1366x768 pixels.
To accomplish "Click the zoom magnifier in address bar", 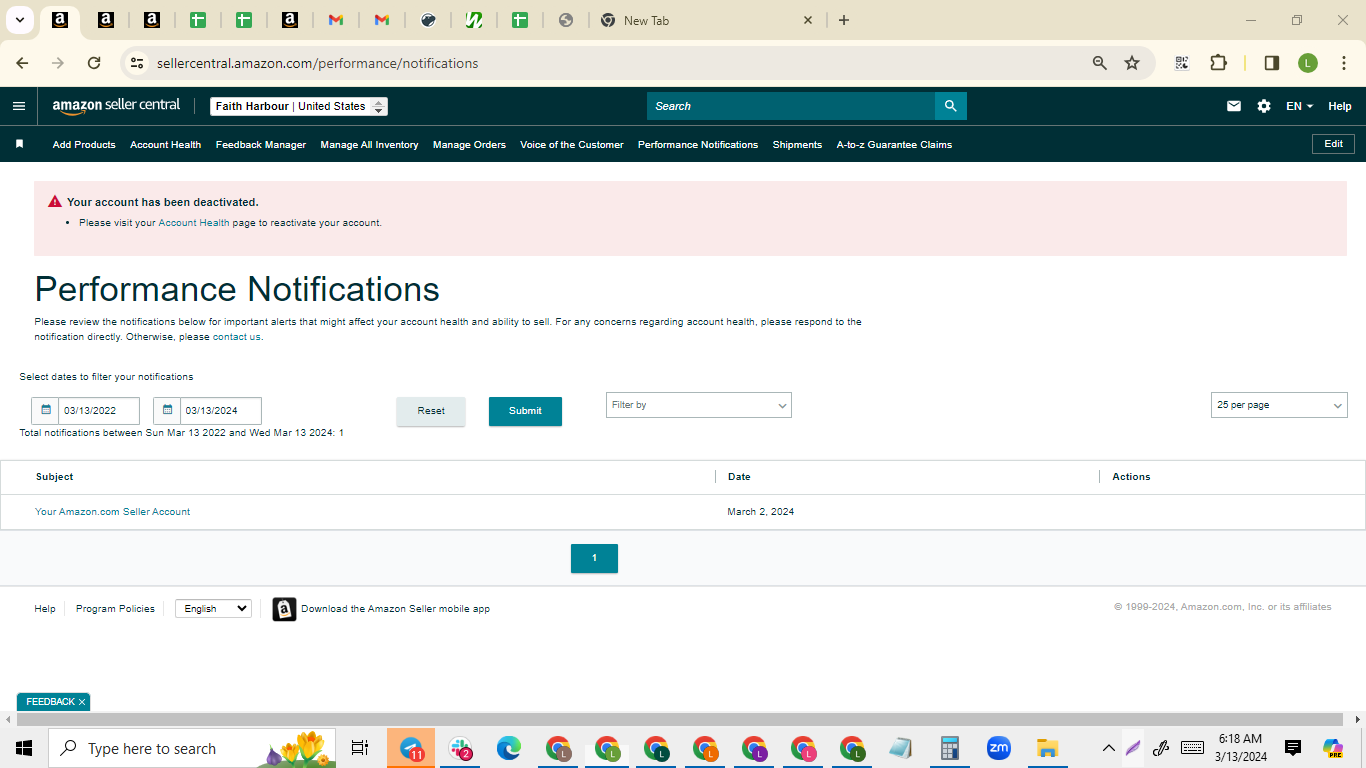I will (1100, 63).
